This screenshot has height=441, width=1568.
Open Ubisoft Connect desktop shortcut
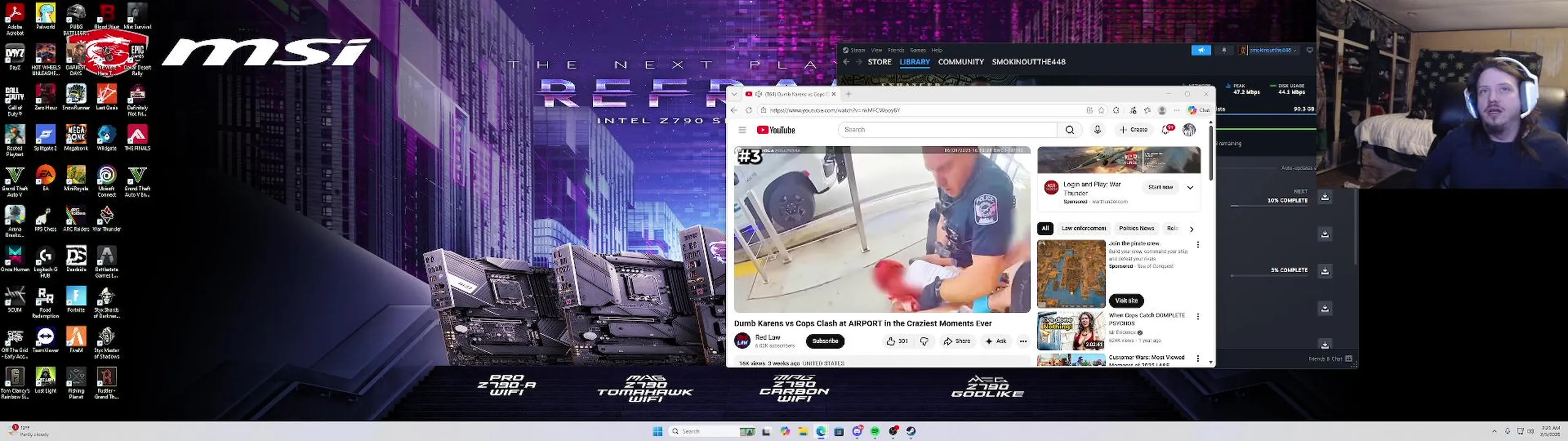[x=107, y=181]
